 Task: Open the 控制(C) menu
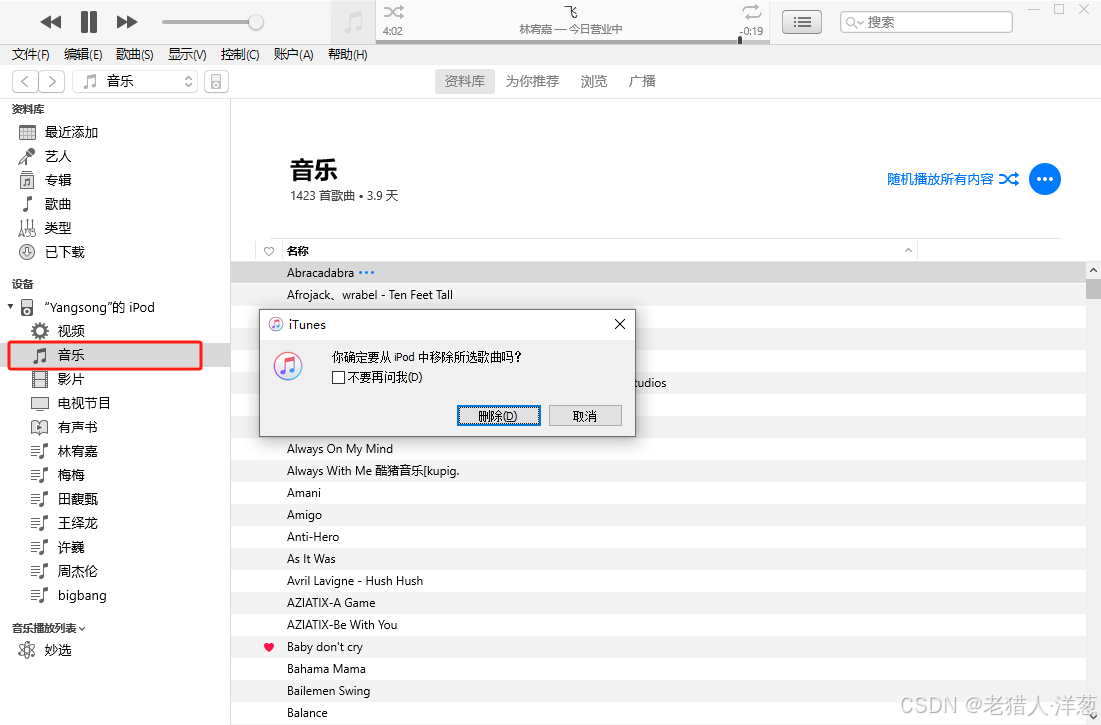coord(239,54)
